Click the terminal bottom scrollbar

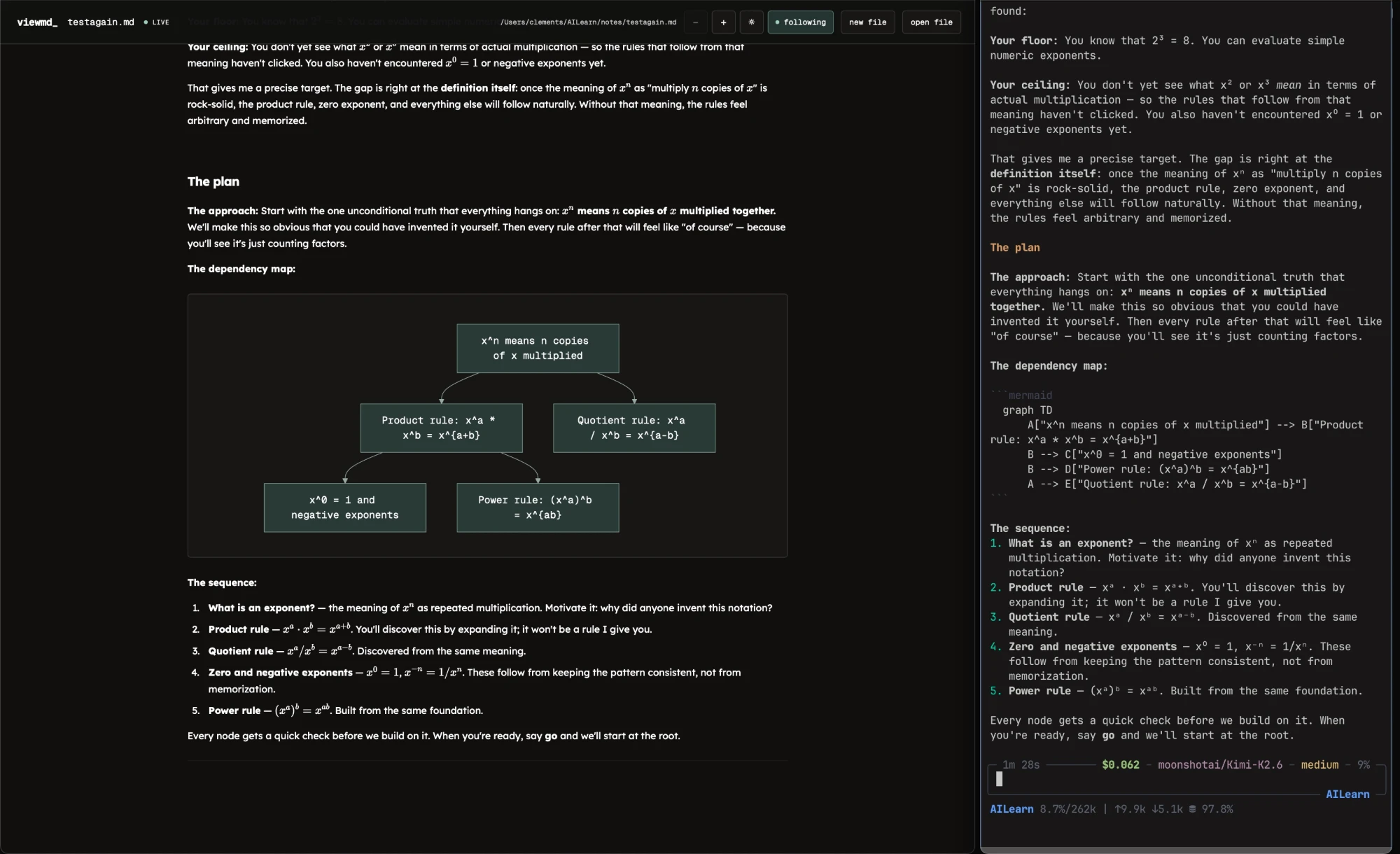pos(1186,850)
